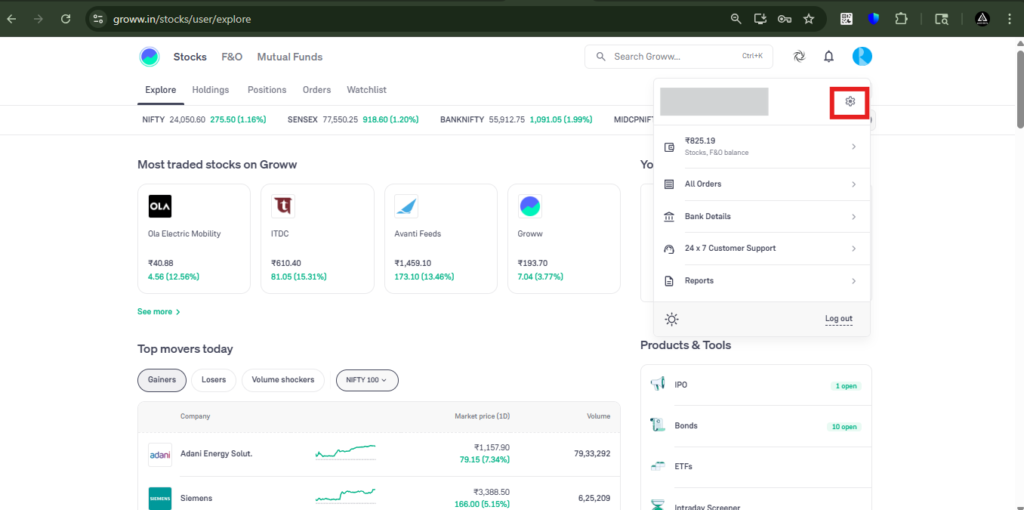
Task: Click the See more link
Action: pyautogui.click(x=158, y=312)
